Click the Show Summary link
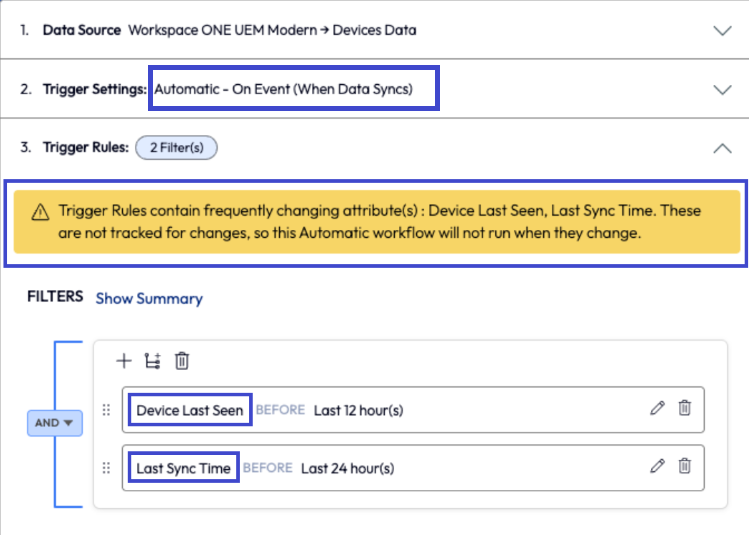Image resolution: width=749 pixels, height=535 pixels. point(149,299)
